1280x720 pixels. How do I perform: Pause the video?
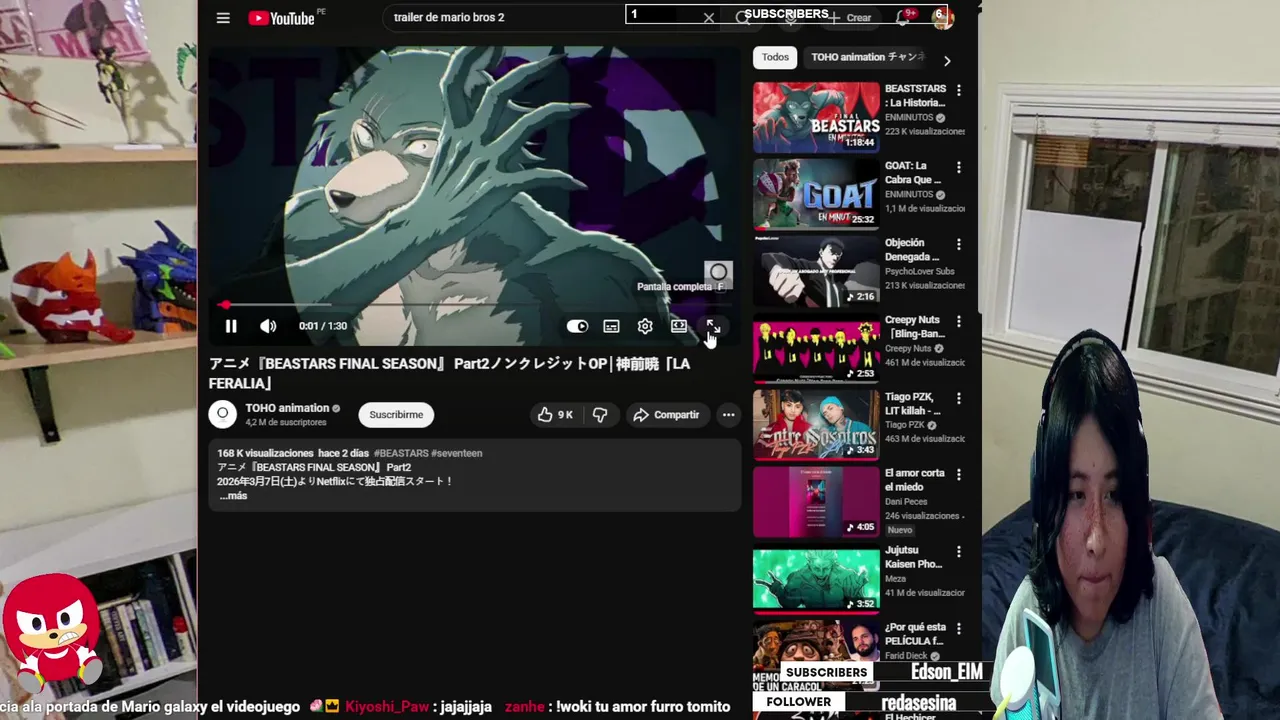pyautogui.click(x=231, y=326)
